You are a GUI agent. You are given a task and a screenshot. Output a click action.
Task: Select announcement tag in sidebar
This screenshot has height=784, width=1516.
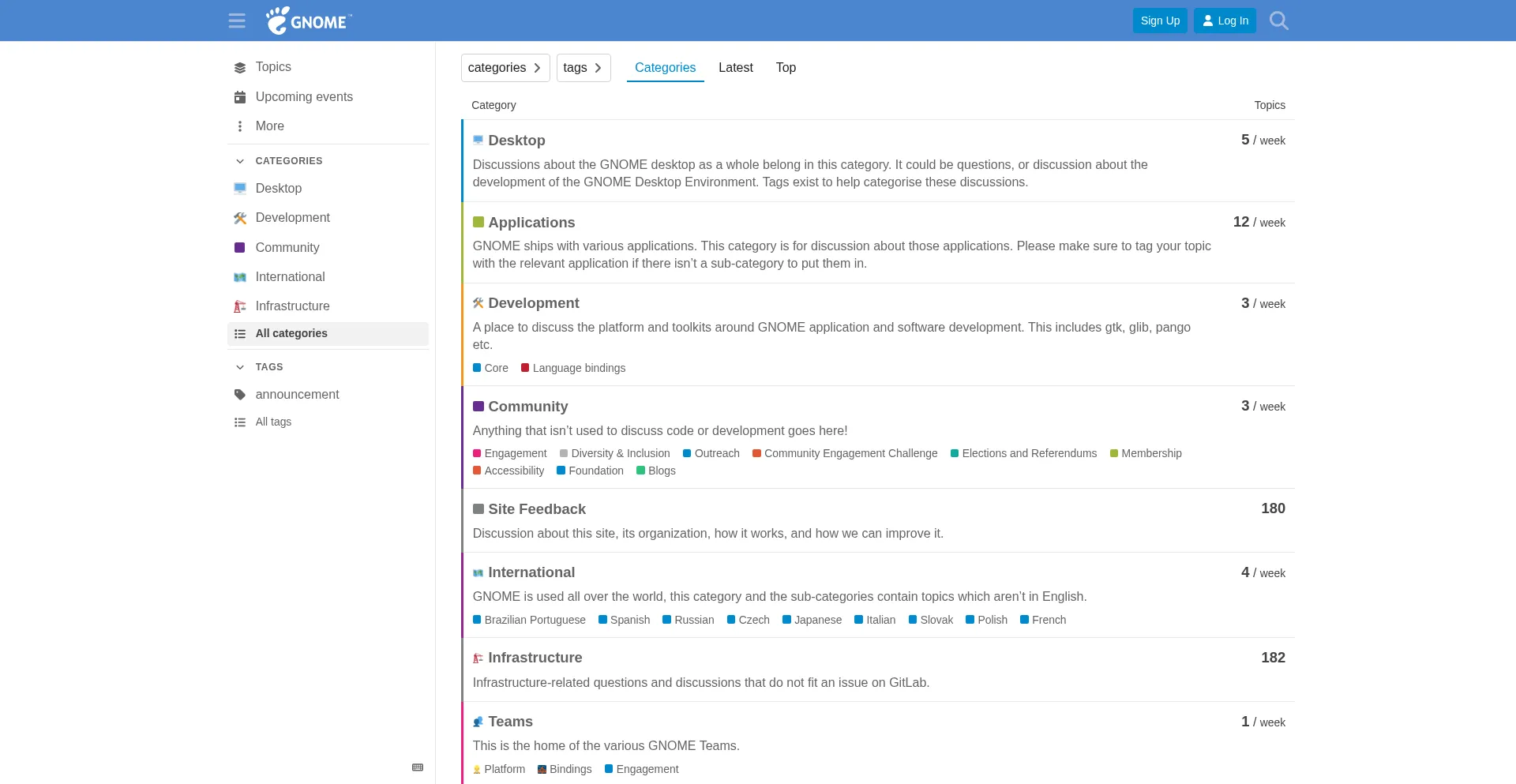[328, 395]
